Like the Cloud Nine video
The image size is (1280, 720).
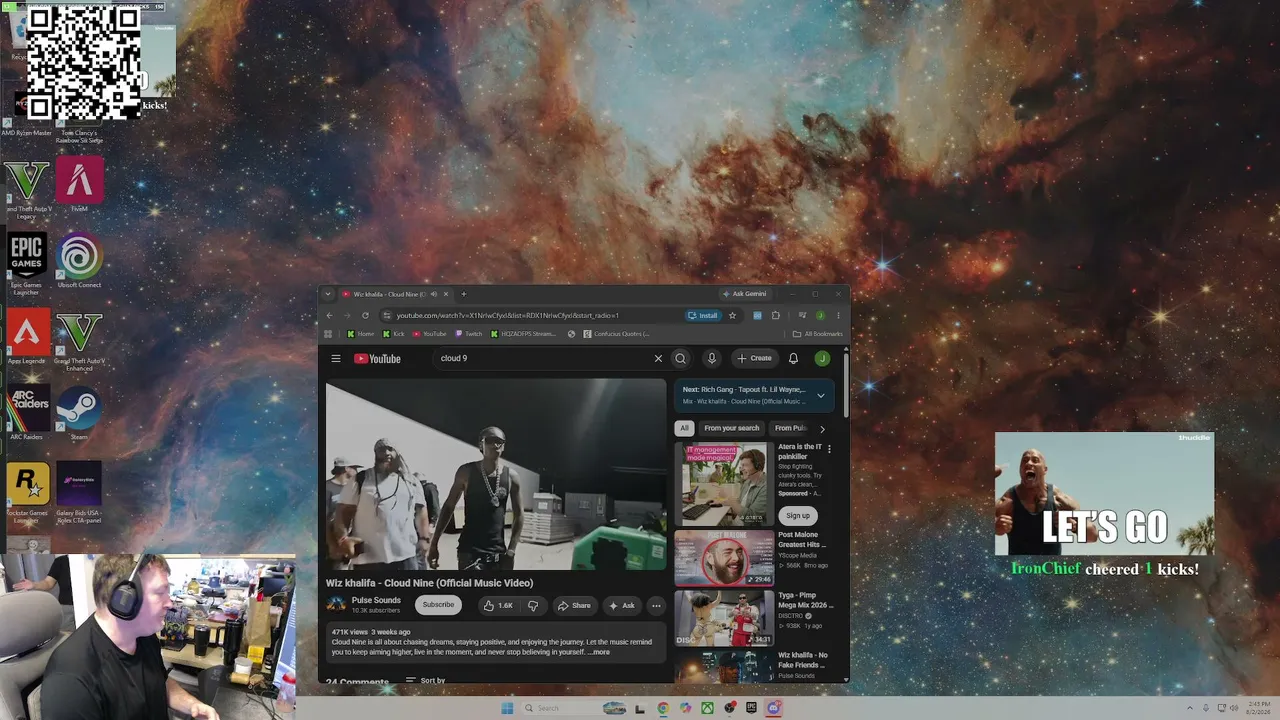498,605
